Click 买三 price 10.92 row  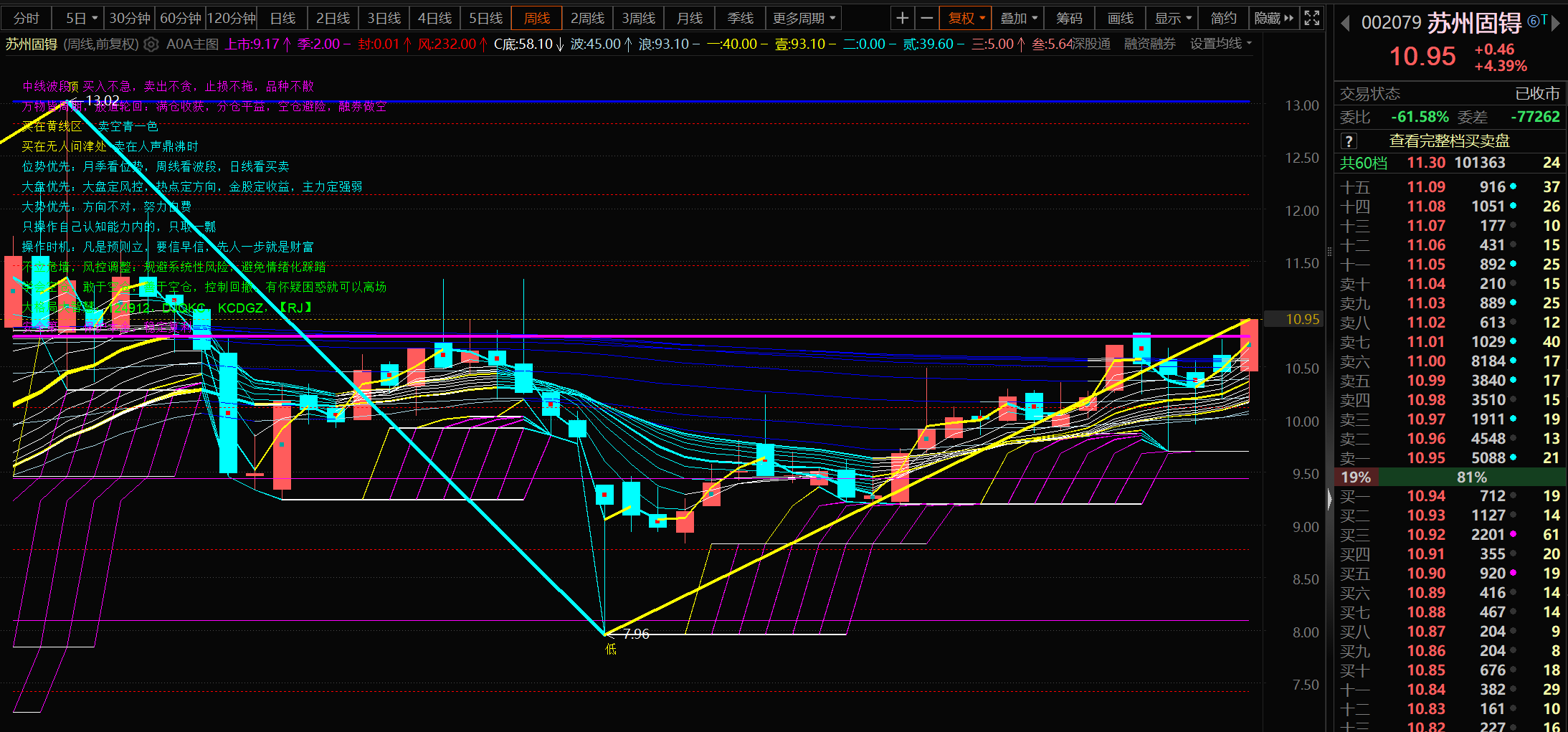1450,534
